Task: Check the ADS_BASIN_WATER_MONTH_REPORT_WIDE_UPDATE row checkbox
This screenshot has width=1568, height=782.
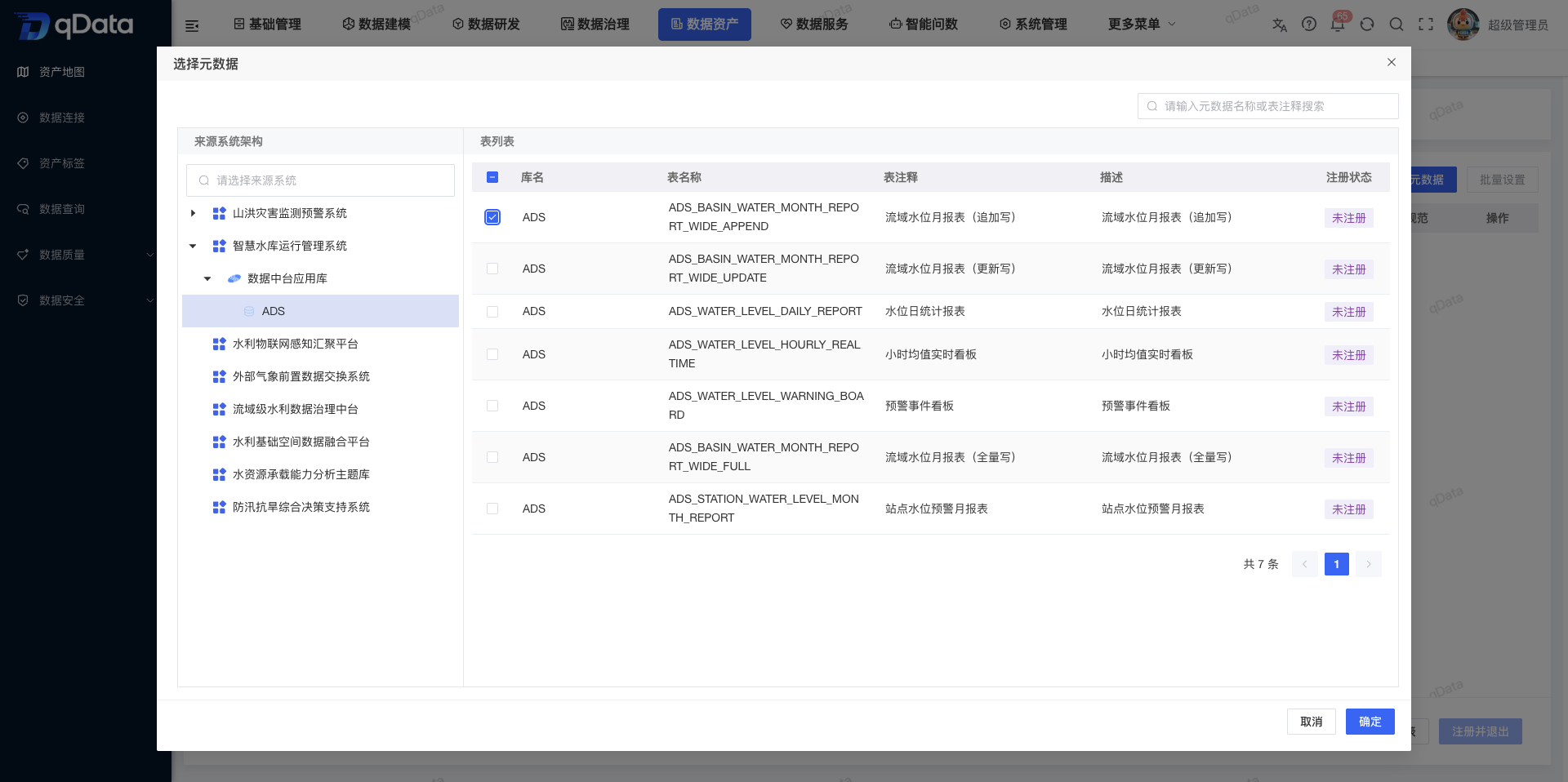Action: (x=492, y=269)
